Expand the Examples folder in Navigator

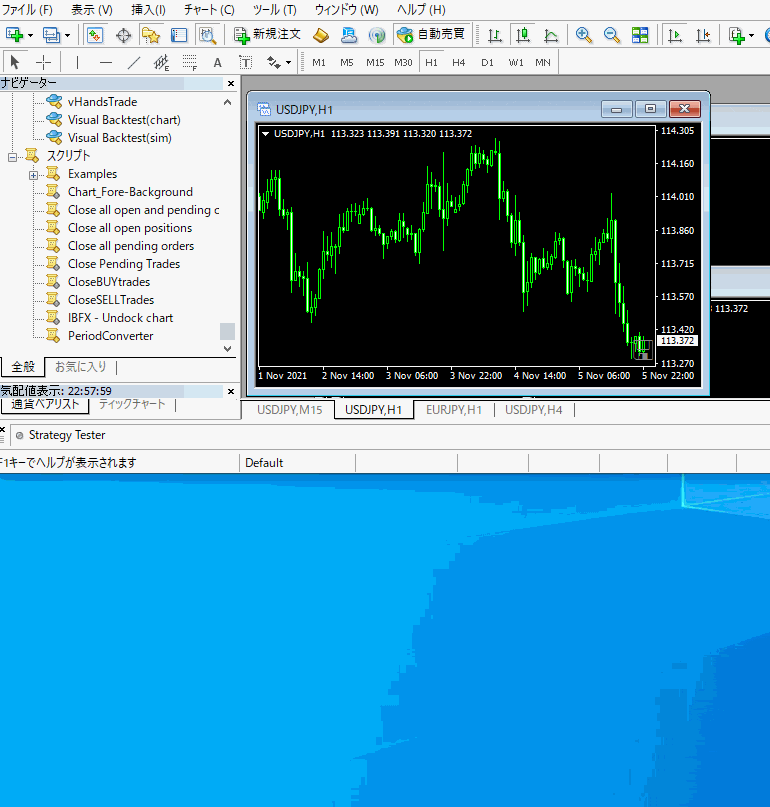pyautogui.click(x=34, y=175)
